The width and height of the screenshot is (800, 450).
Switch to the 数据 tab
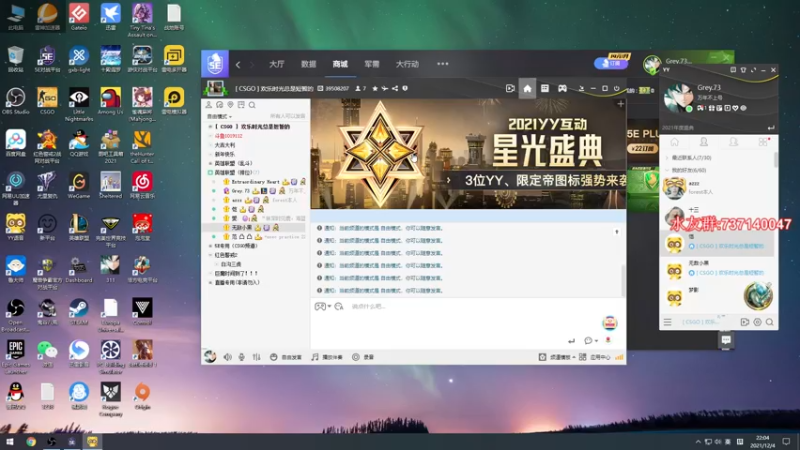tap(308, 64)
